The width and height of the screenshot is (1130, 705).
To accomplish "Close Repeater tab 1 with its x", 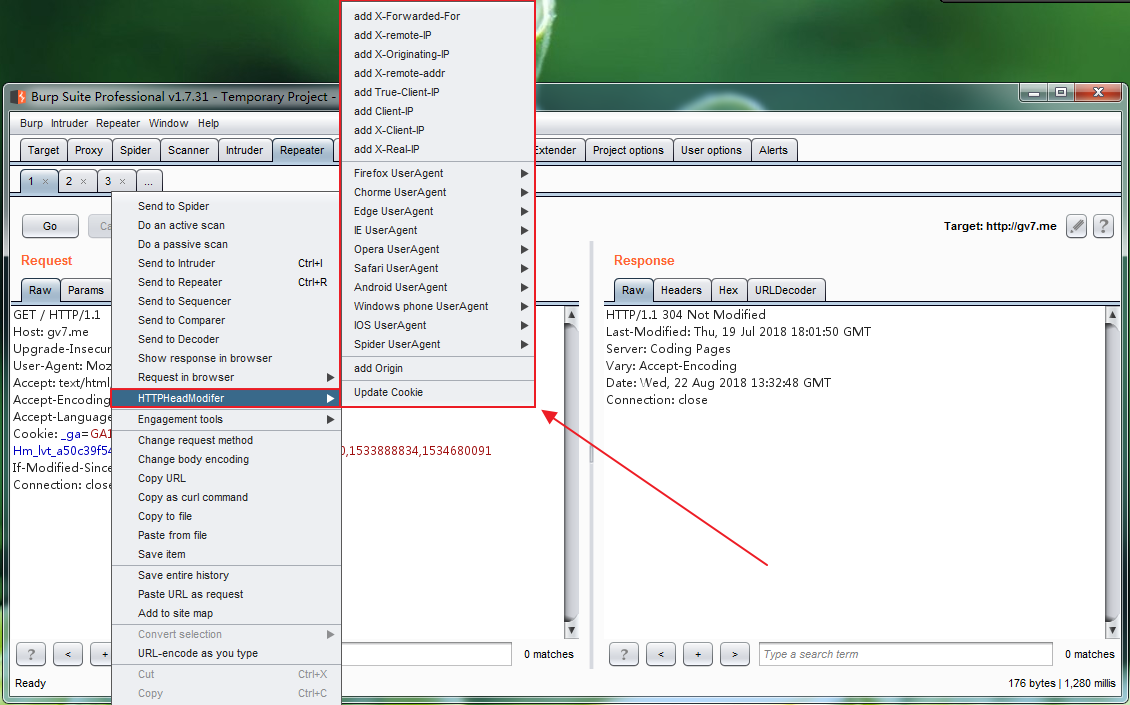I will pos(45,182).
